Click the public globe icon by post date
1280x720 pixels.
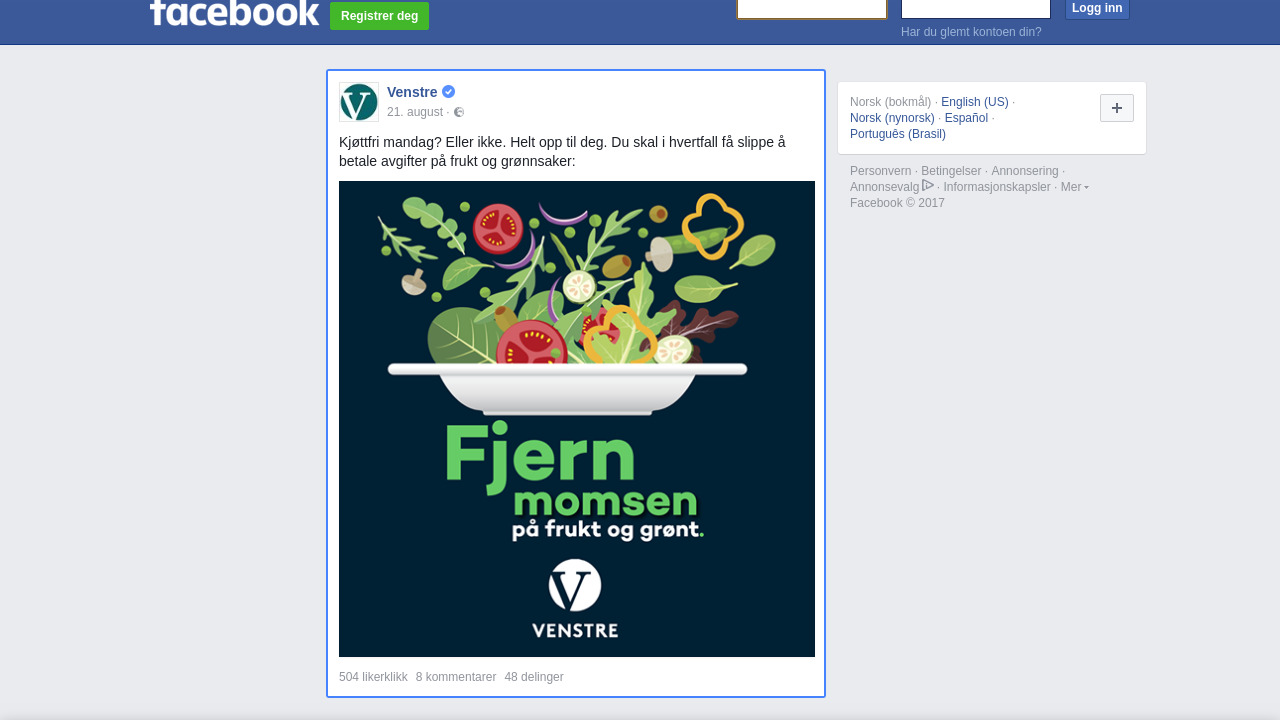[459, 112]
